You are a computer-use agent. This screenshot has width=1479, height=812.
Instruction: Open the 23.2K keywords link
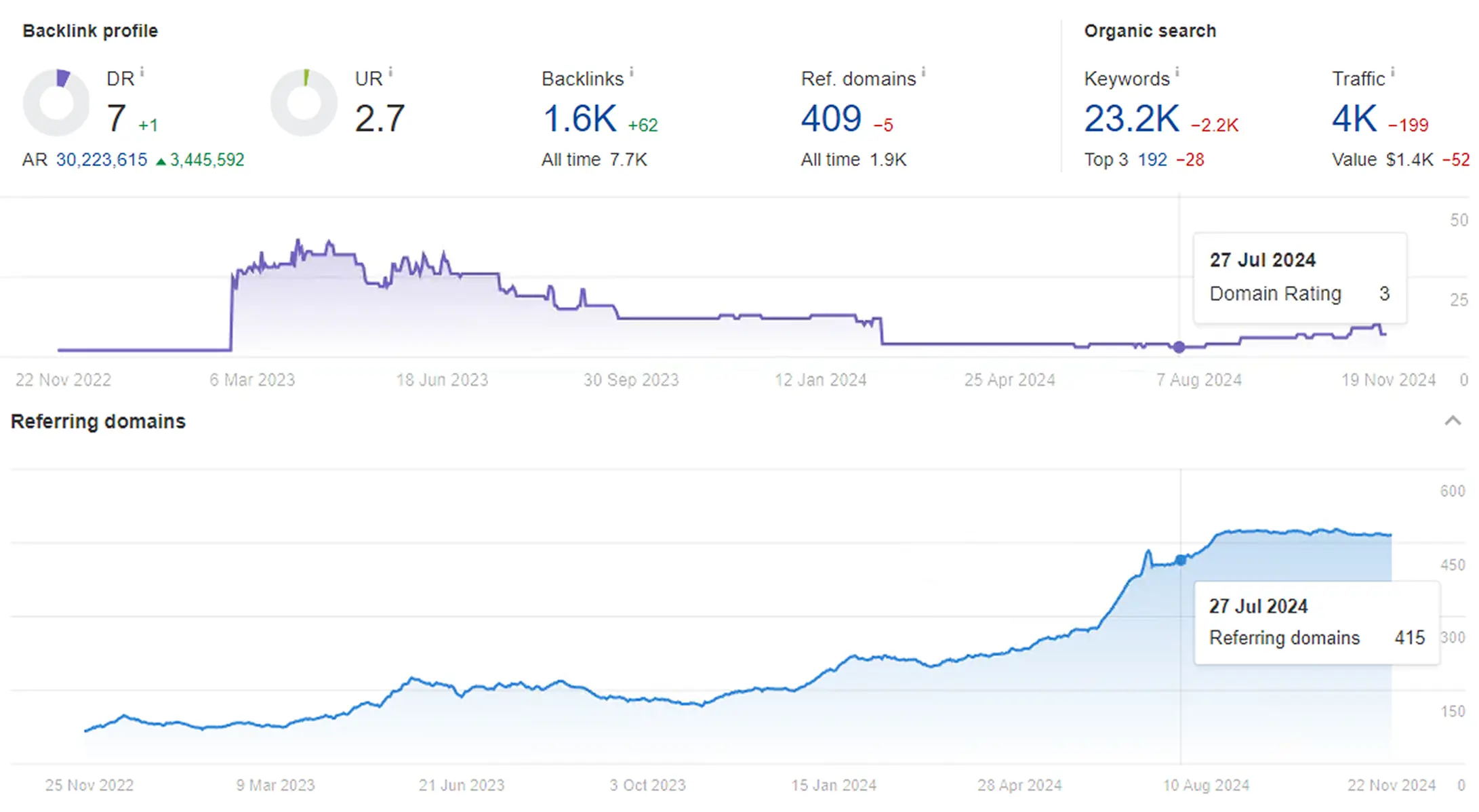click(1132, 119)
